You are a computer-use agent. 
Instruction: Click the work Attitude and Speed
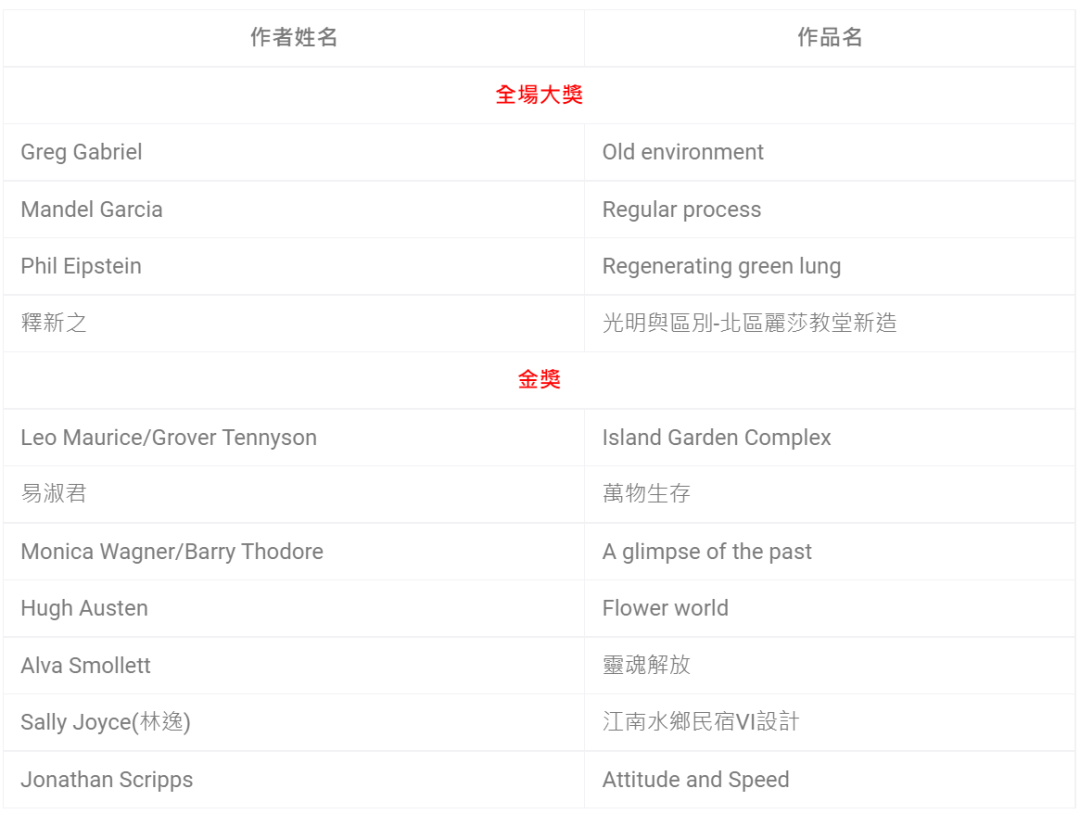tap(696, 780)
